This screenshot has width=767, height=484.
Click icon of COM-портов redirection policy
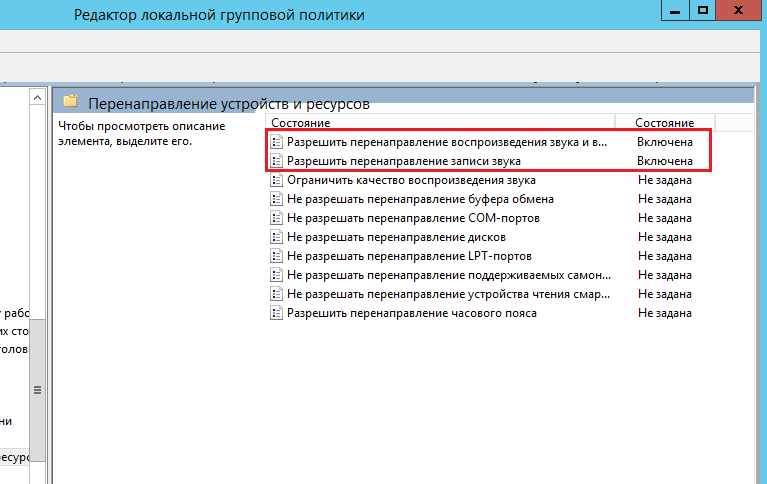click(276, 218)
